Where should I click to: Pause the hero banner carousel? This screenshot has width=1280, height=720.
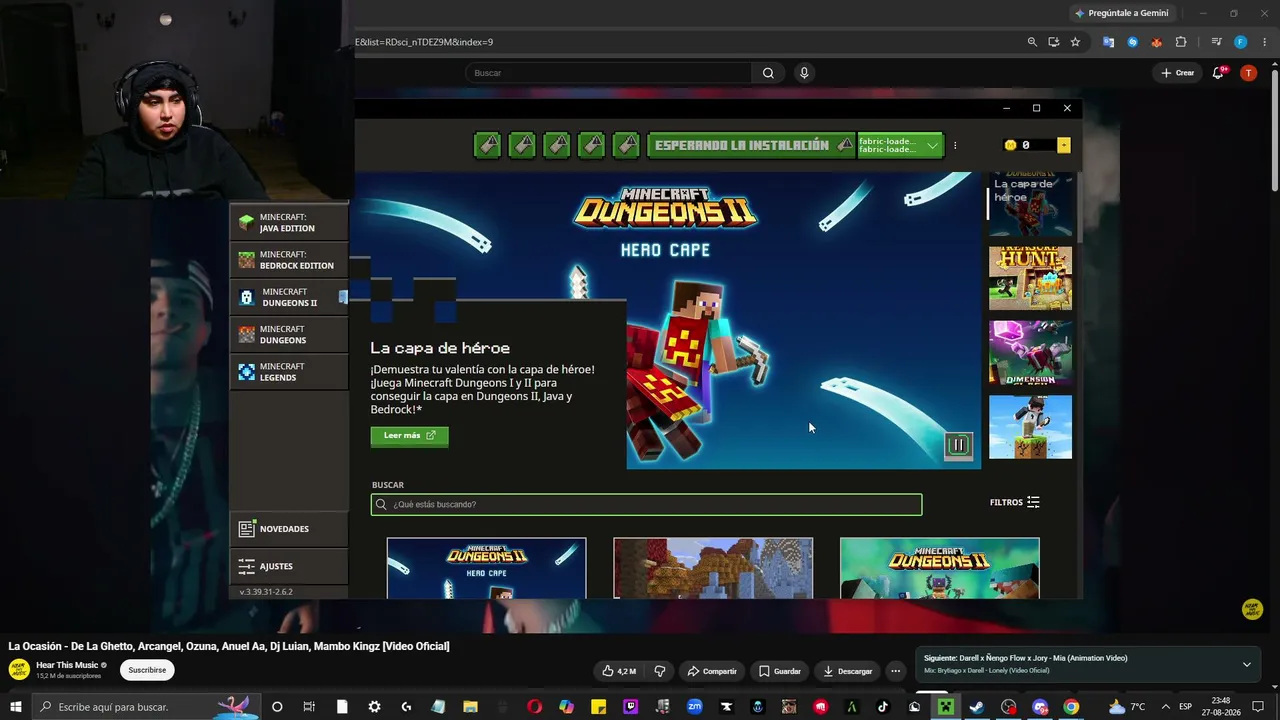pyautogui.click(x=958, y=445)
